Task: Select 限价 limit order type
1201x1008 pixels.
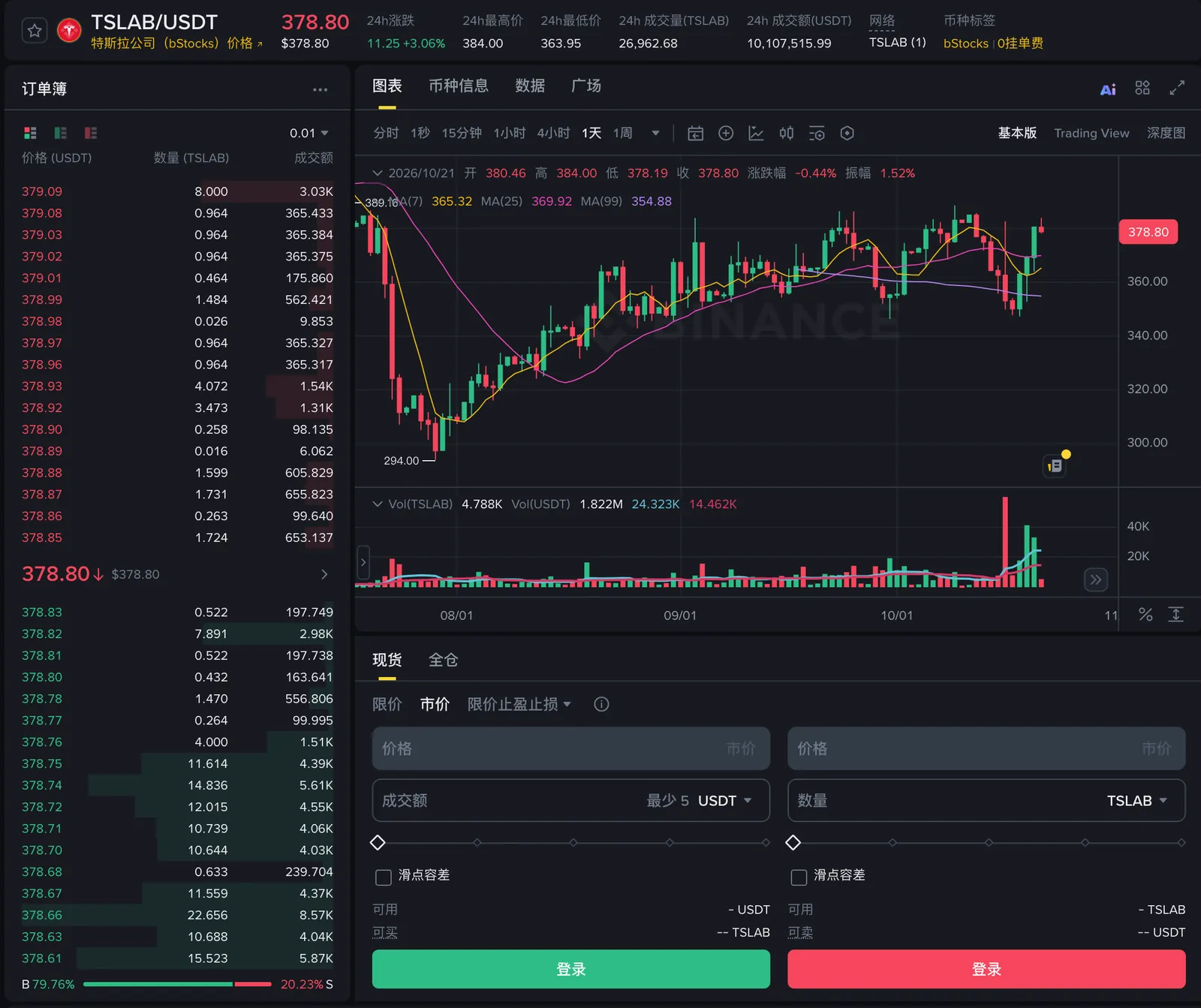Action: (x=387, y=704)
